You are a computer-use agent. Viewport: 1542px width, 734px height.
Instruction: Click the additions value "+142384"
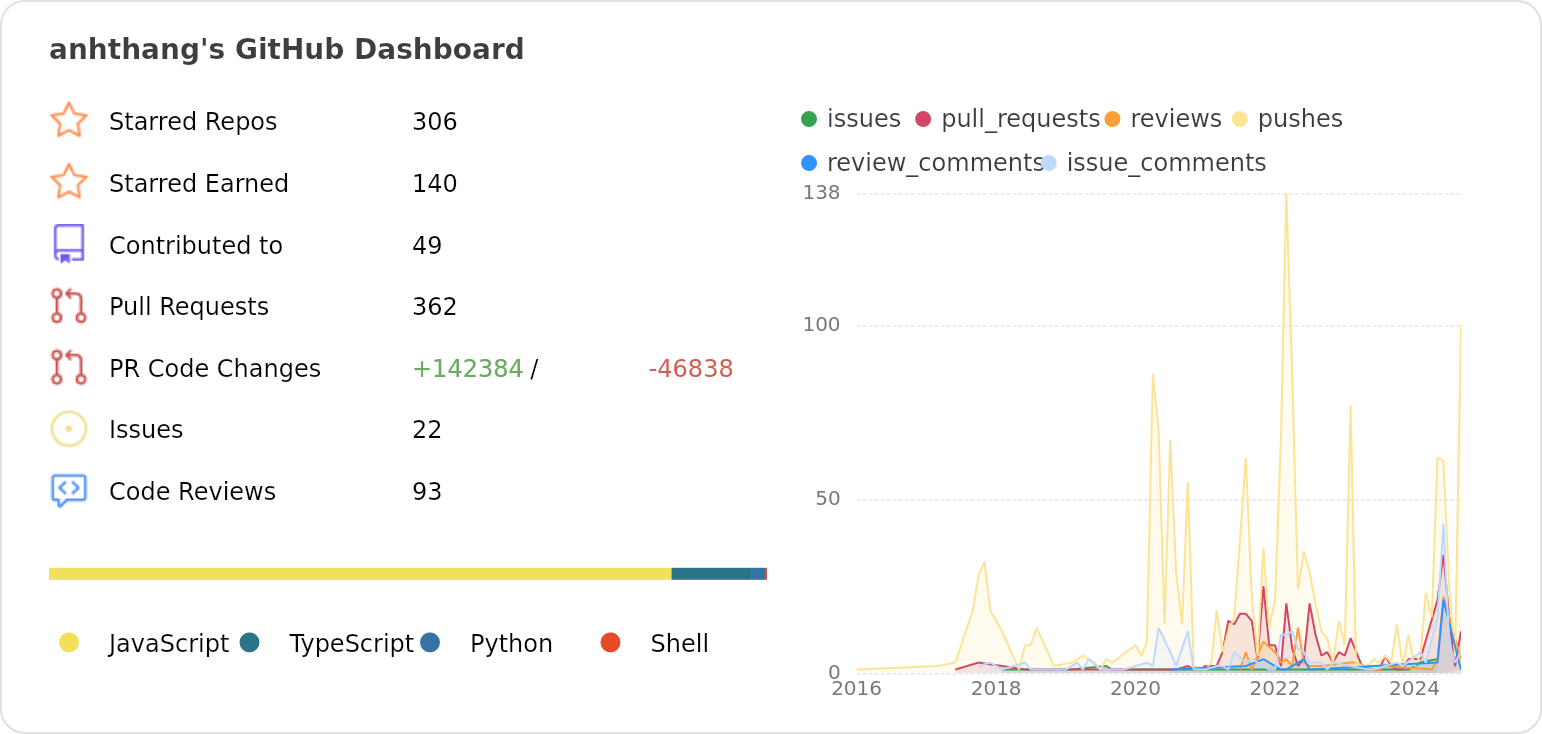pos(468,369)
